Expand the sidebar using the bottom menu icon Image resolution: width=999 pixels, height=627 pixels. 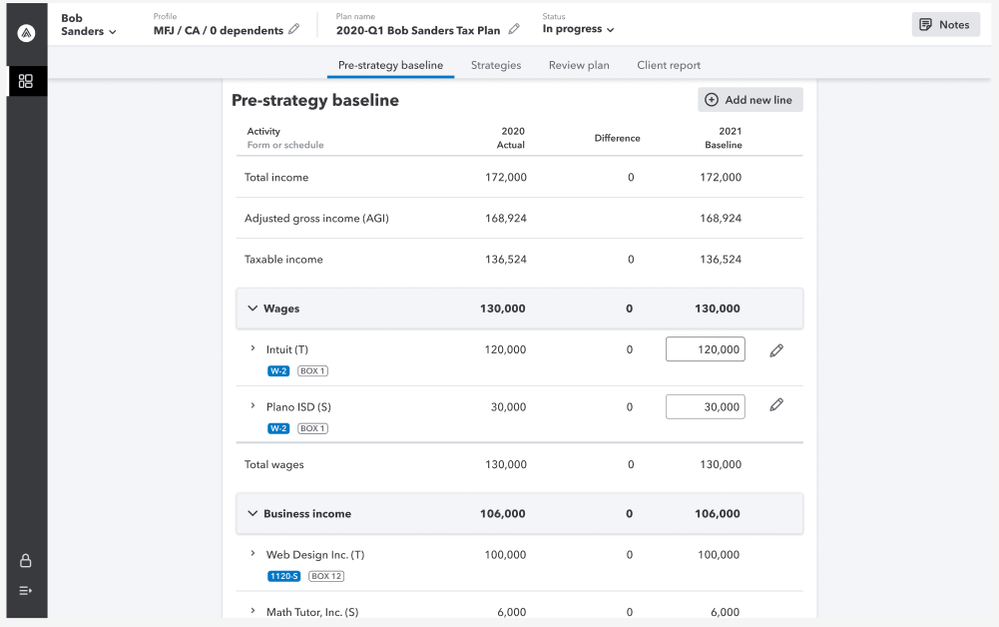point(26,591)
